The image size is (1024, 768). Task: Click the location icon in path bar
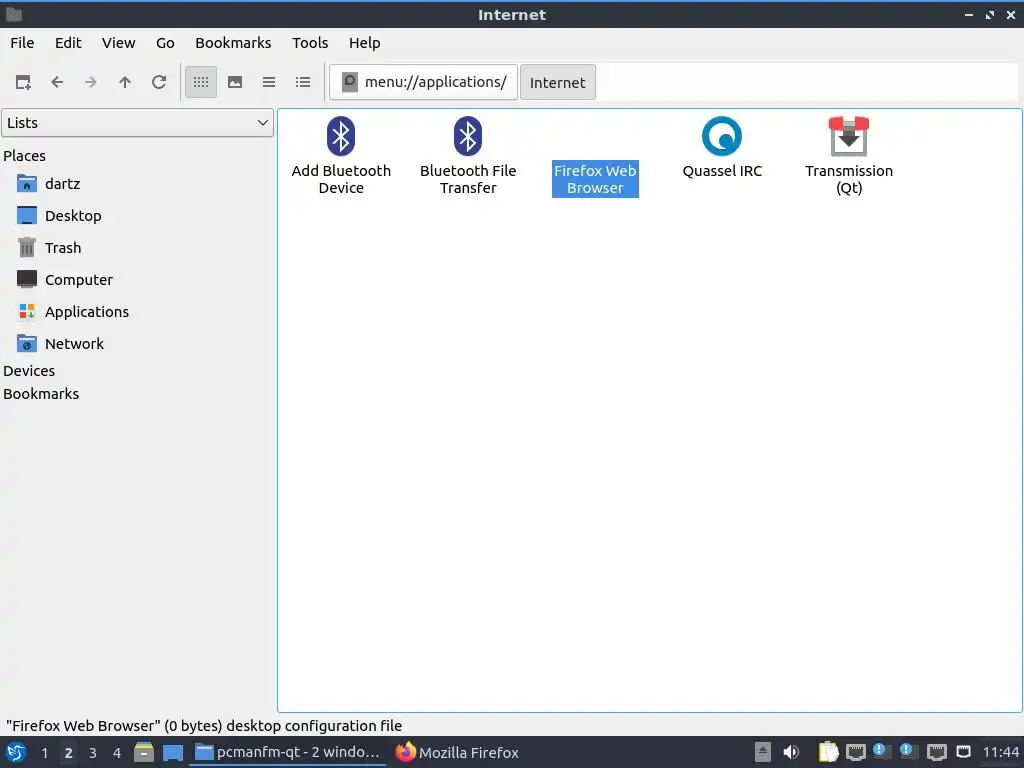tap(350, 82)
